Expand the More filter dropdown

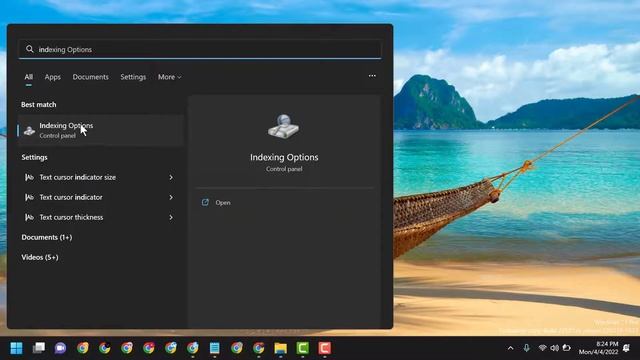(x=169, y=77)
